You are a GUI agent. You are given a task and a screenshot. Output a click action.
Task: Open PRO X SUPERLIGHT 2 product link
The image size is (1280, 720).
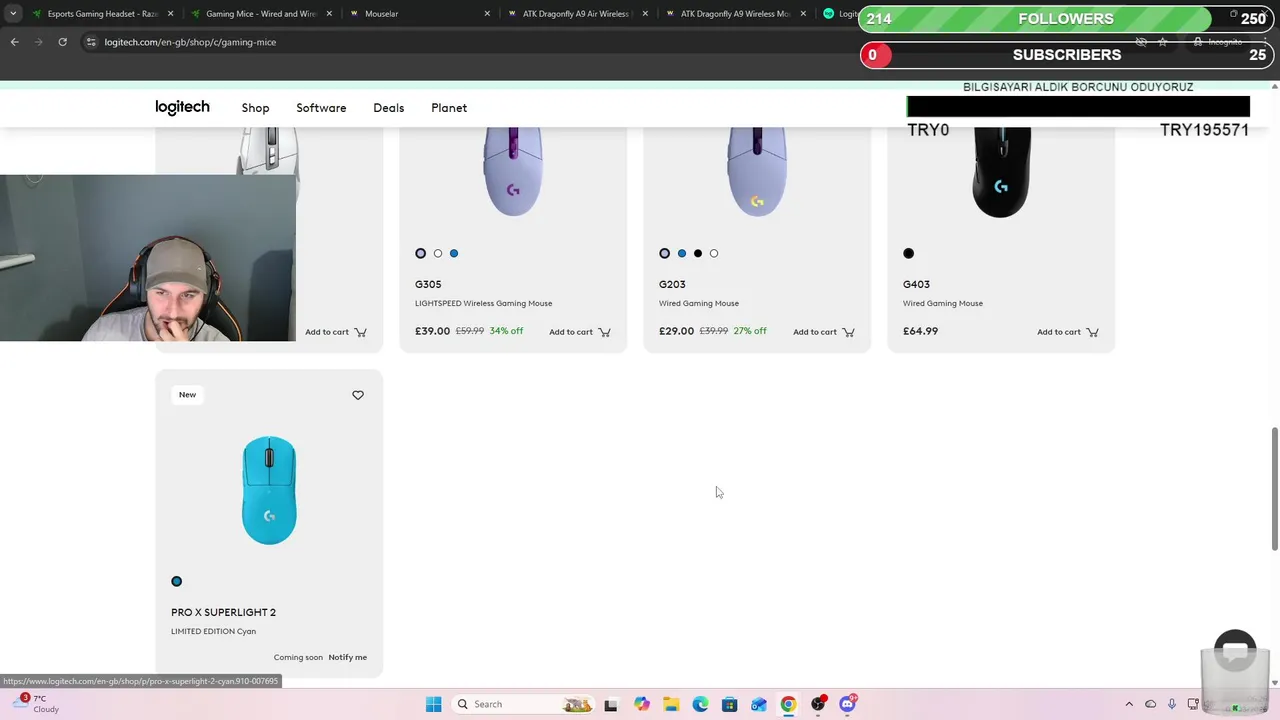click(223, 612)
